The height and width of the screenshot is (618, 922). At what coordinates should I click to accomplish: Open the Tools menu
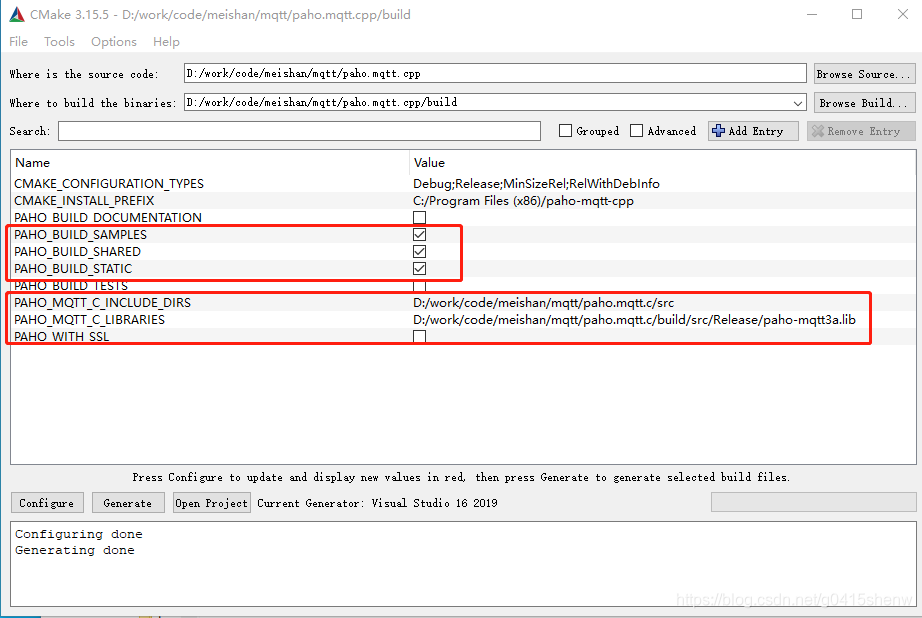coord(59,42)
